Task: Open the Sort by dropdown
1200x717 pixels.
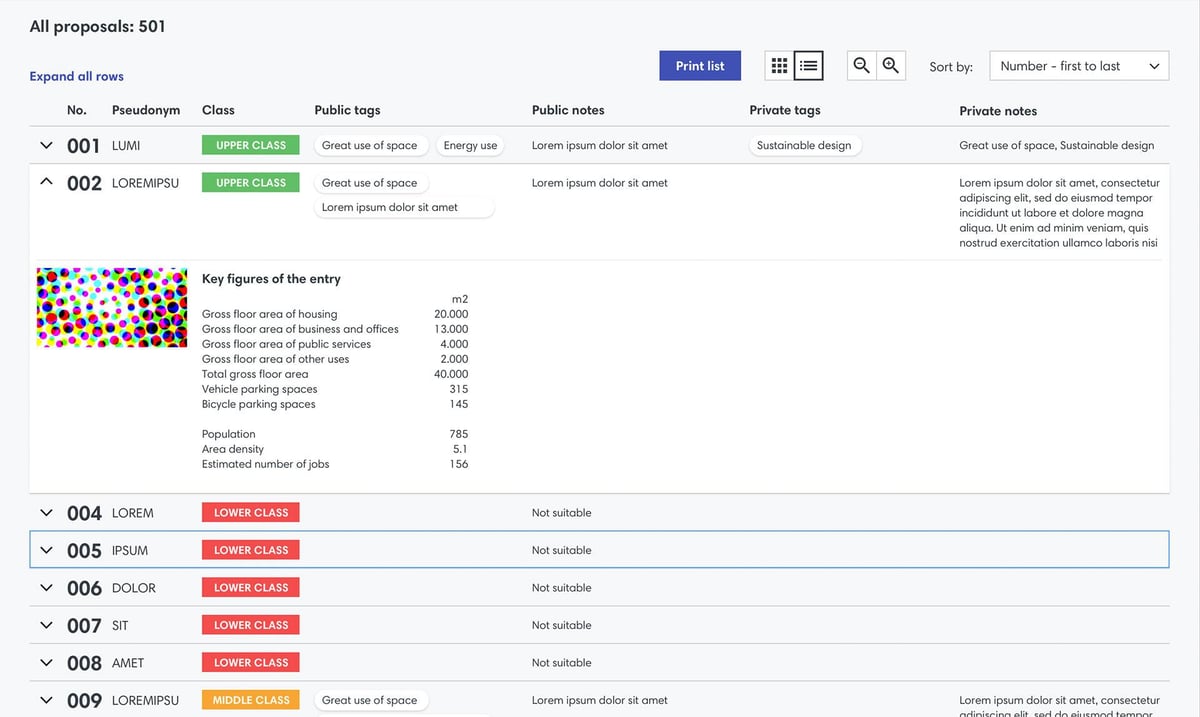Action: point(1079,66)
